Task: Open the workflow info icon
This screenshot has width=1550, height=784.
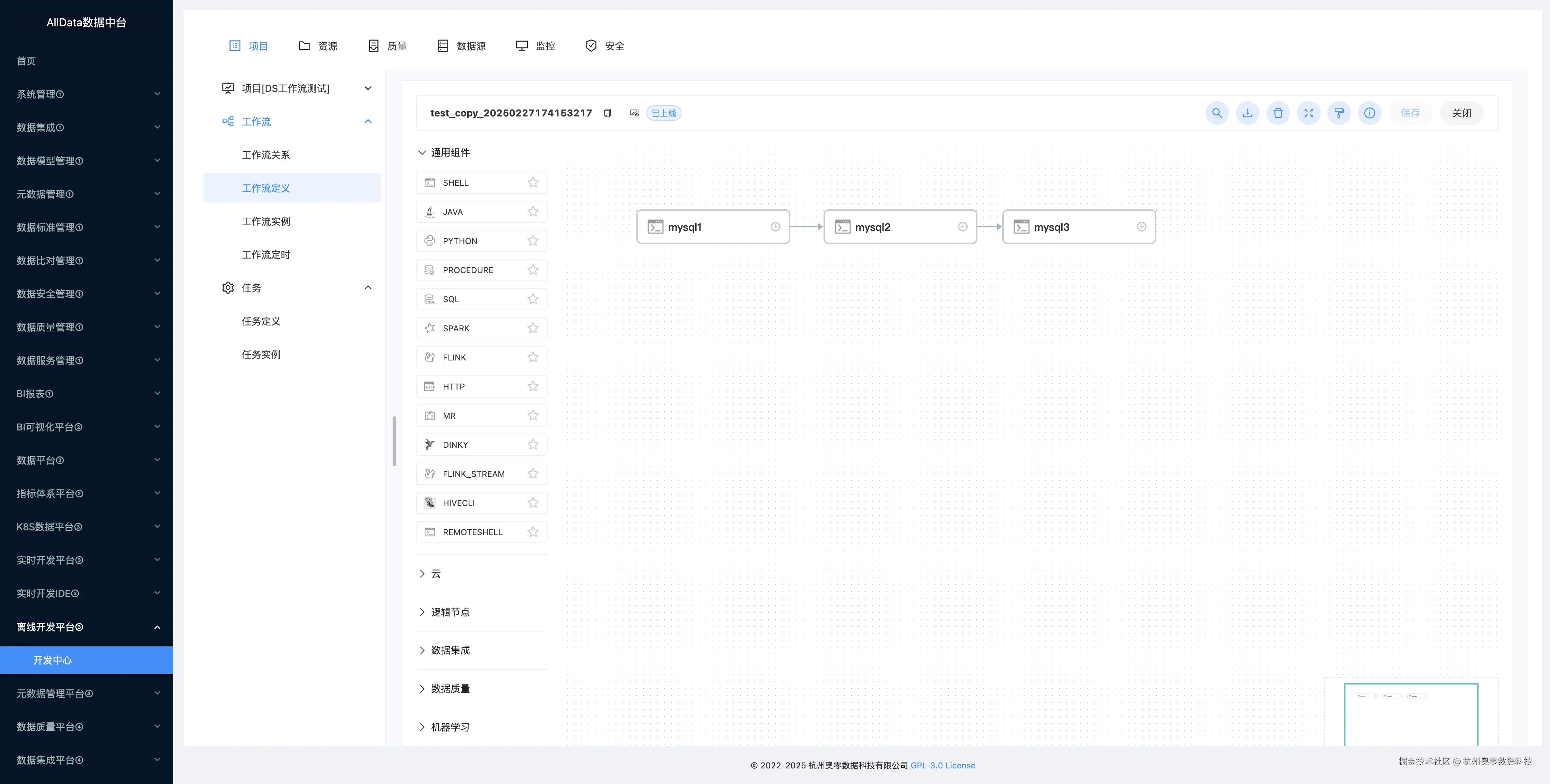Action: click(x=1369, y=113)
